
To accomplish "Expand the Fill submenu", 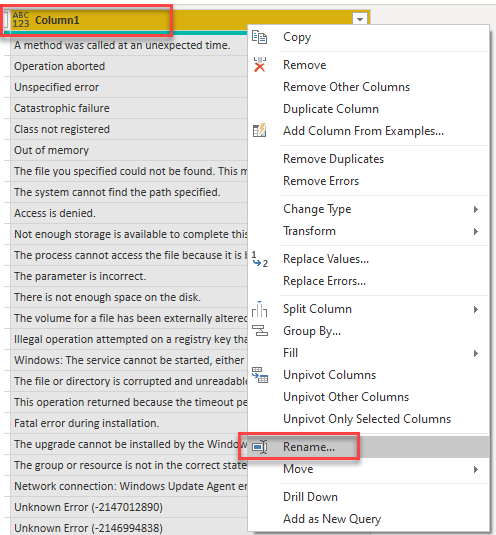I will point(476,353).
